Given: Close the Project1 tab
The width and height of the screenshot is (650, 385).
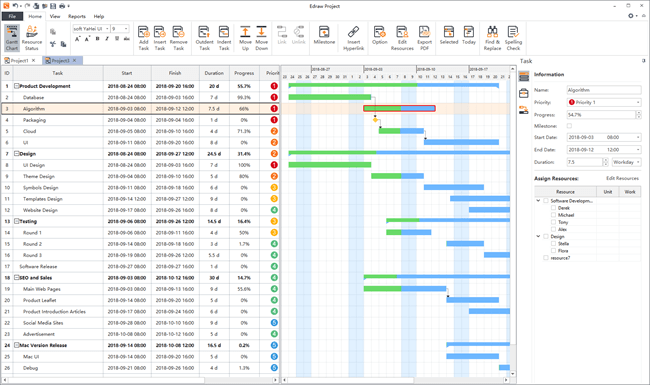Looking at the screenshot, I should (34, 61).
